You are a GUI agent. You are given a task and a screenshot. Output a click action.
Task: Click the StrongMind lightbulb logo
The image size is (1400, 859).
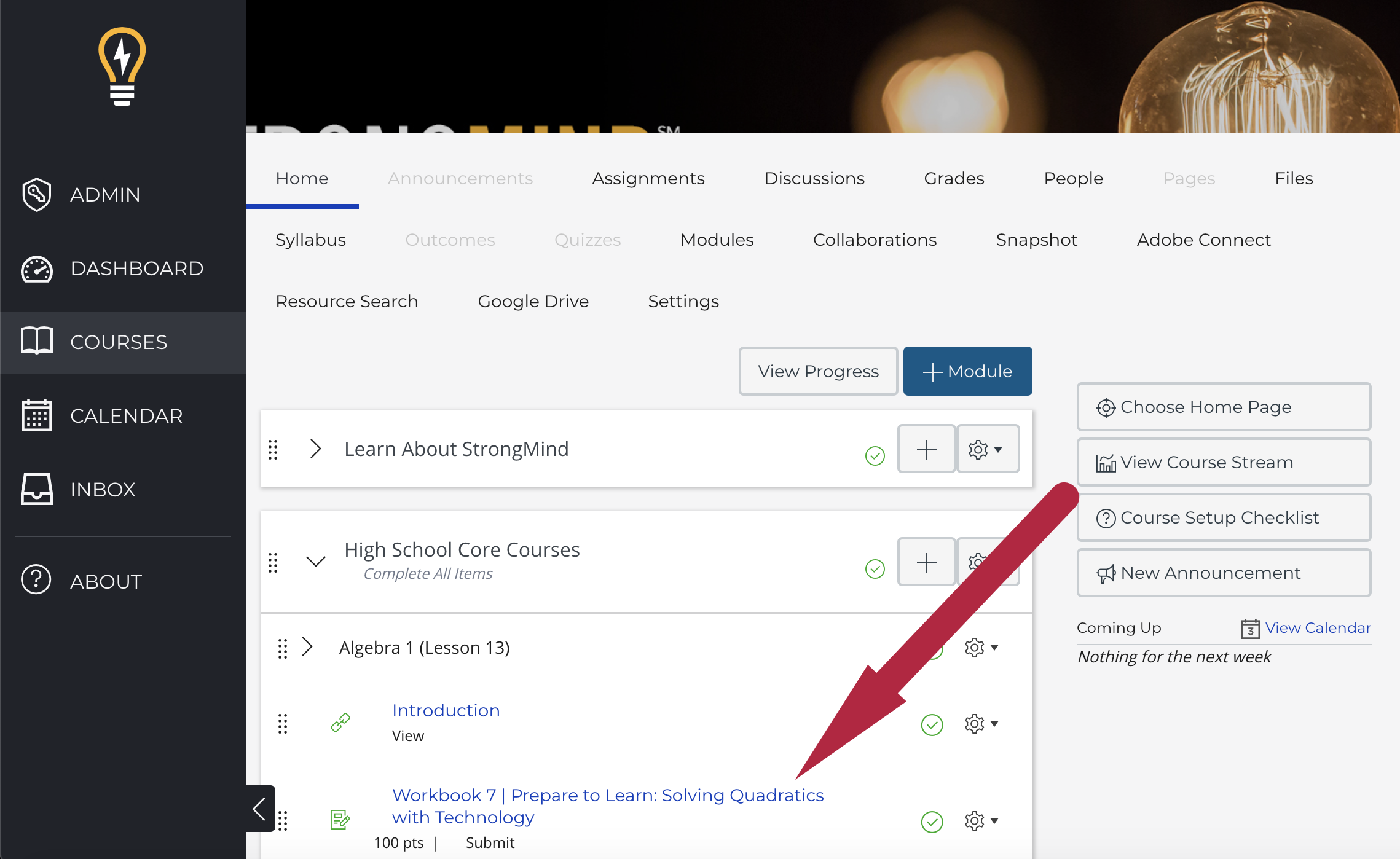click(122, 66)
